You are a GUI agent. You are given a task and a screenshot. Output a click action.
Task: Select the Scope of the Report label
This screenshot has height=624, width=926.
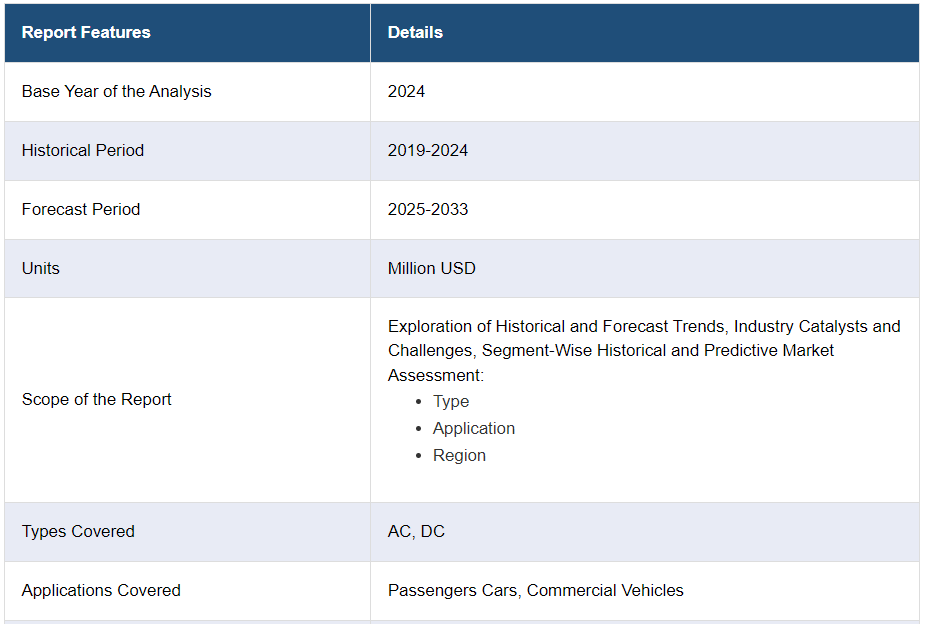97,400
